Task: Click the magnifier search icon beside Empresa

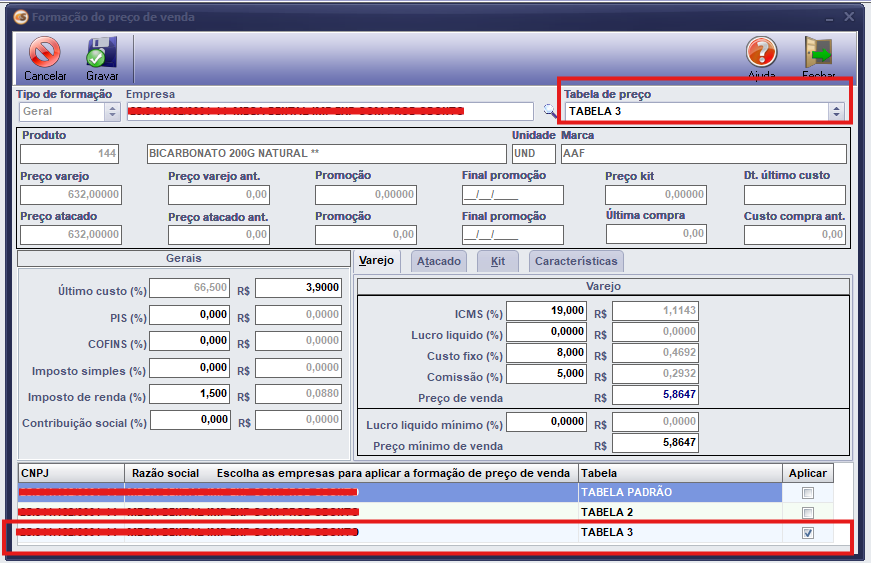Action: [x=549, y=111]
